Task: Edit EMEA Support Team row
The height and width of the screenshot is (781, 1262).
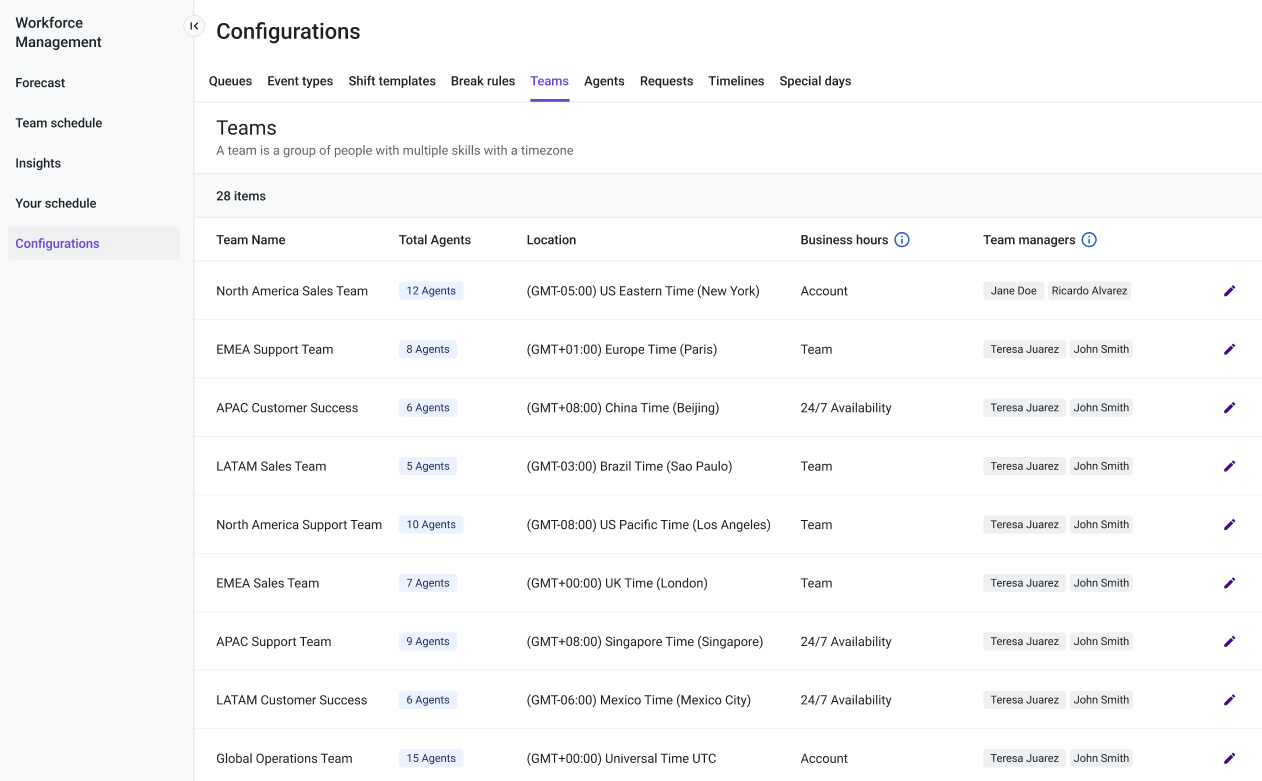Action: pos(1229,349)
